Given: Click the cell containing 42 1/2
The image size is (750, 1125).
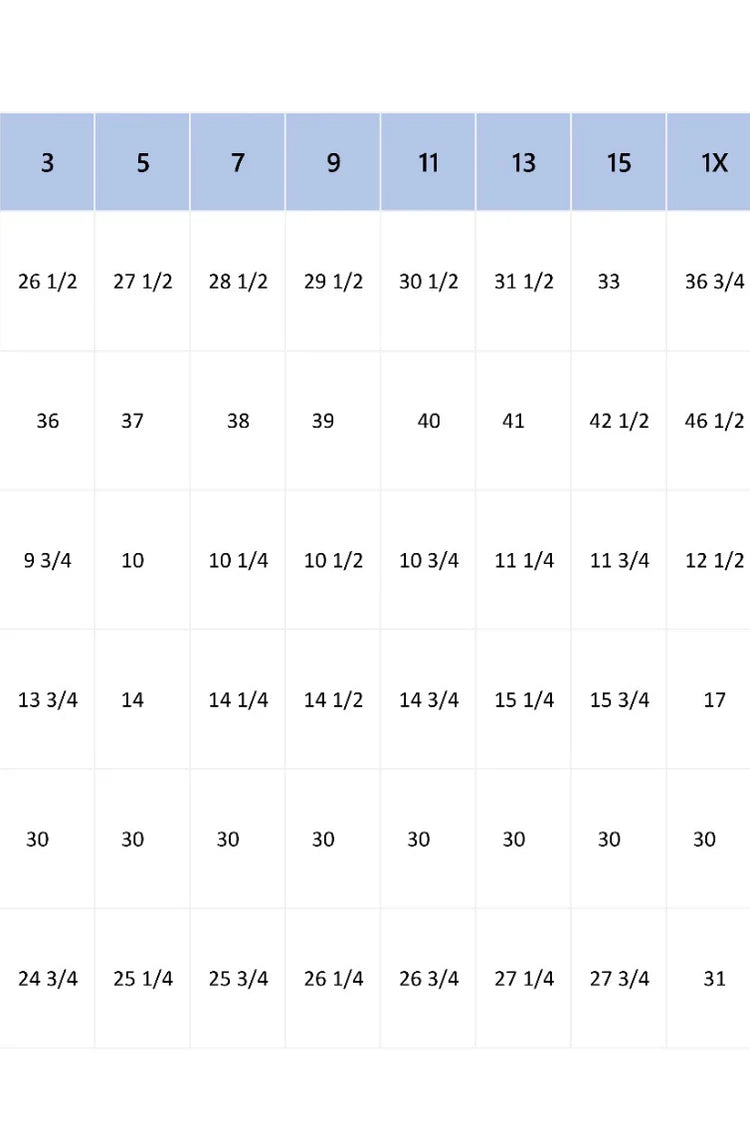Looking at the screenshot, I should coord(619,421).
